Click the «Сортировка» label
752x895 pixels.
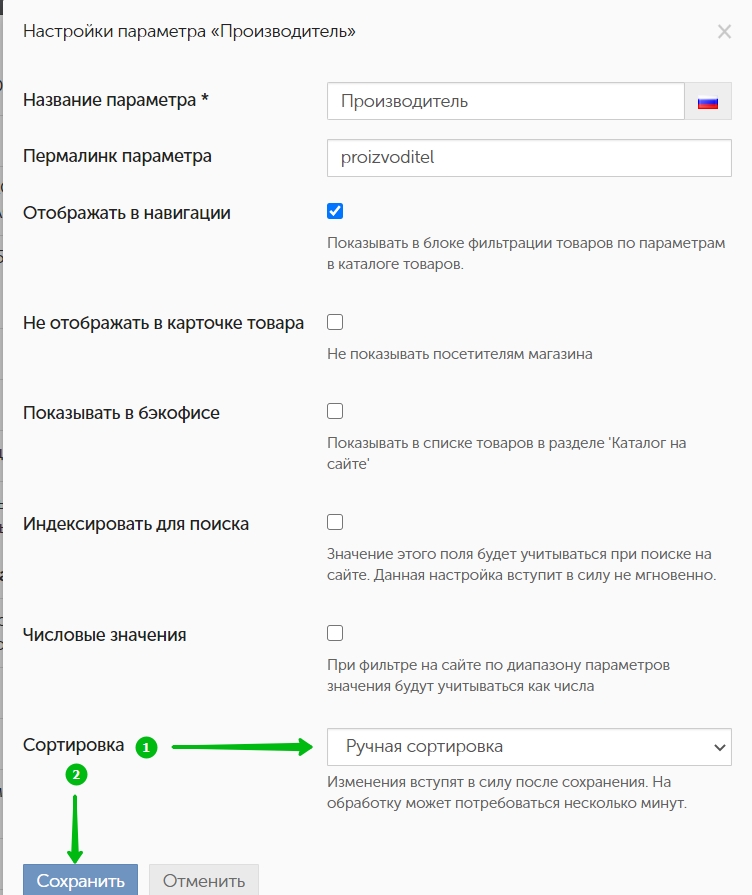click(74, 745)
